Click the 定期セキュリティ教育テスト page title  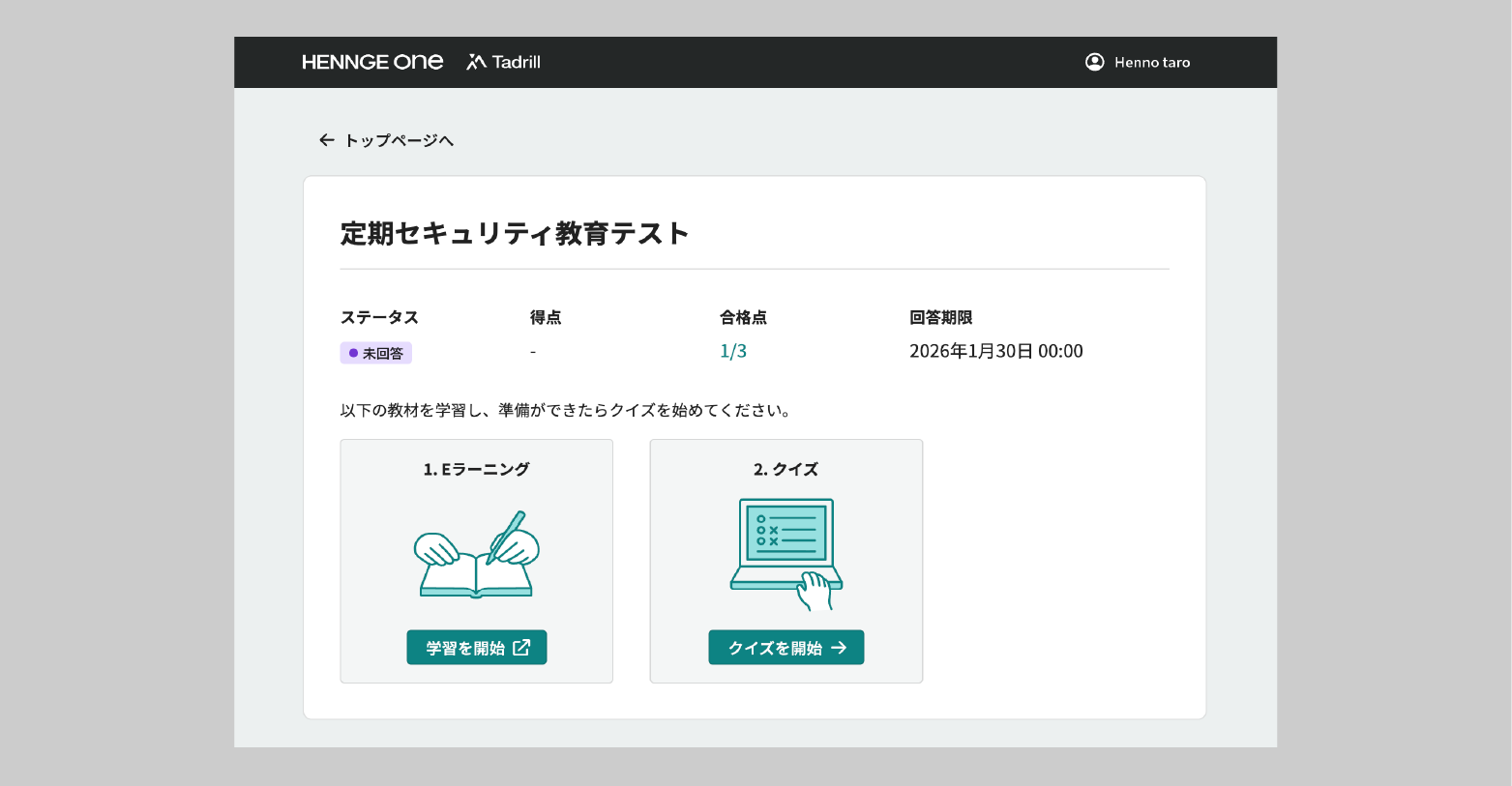point(515,233)
